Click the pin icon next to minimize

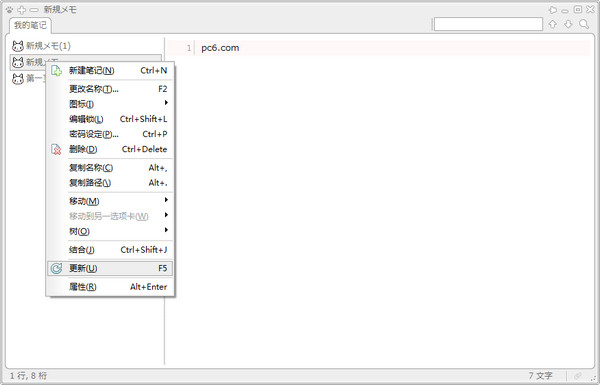pyautogui.click(x=553, y=10)
